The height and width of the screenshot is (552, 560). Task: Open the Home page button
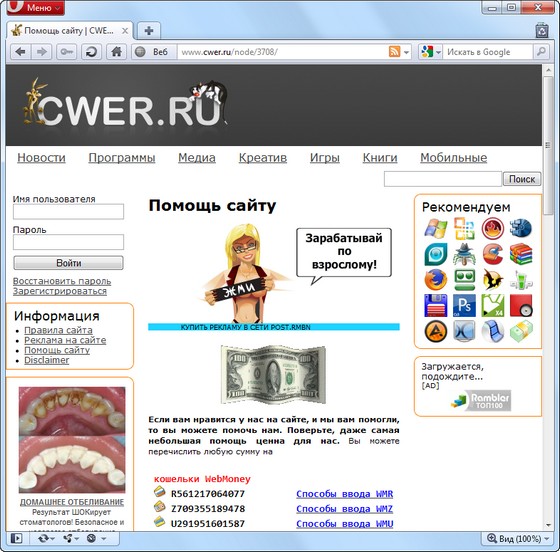click(x=116, y=52)
